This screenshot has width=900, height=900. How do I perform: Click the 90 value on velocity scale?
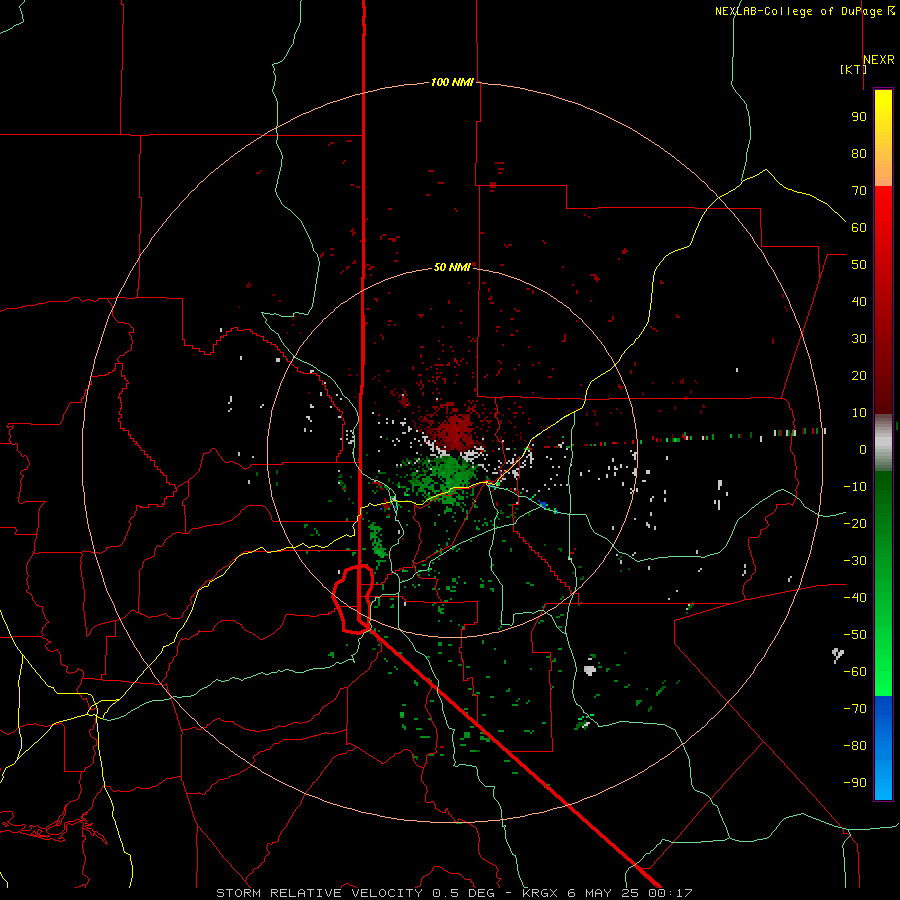coord(859,117)
